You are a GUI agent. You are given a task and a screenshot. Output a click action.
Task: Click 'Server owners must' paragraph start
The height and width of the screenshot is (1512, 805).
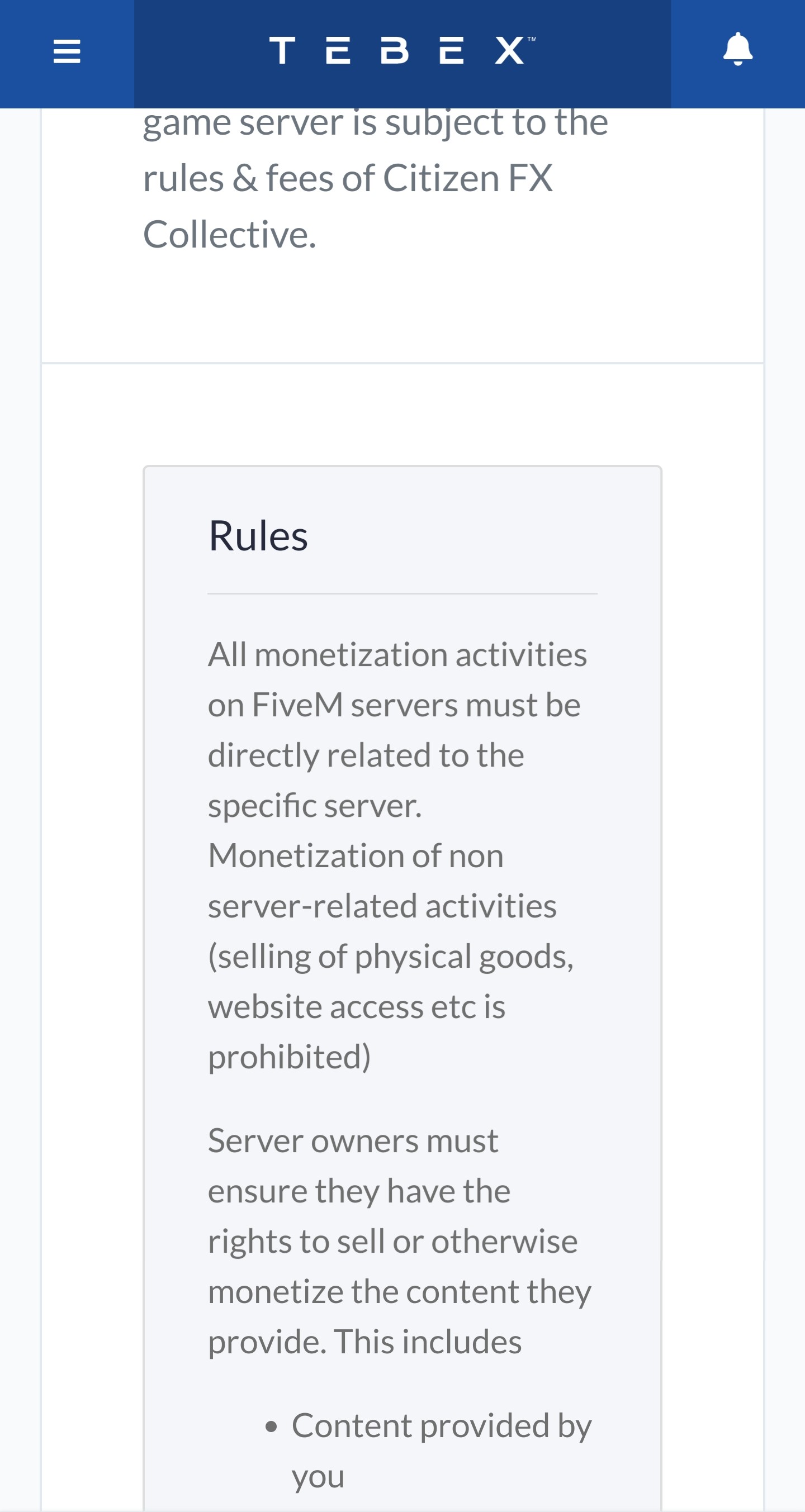353,1140
